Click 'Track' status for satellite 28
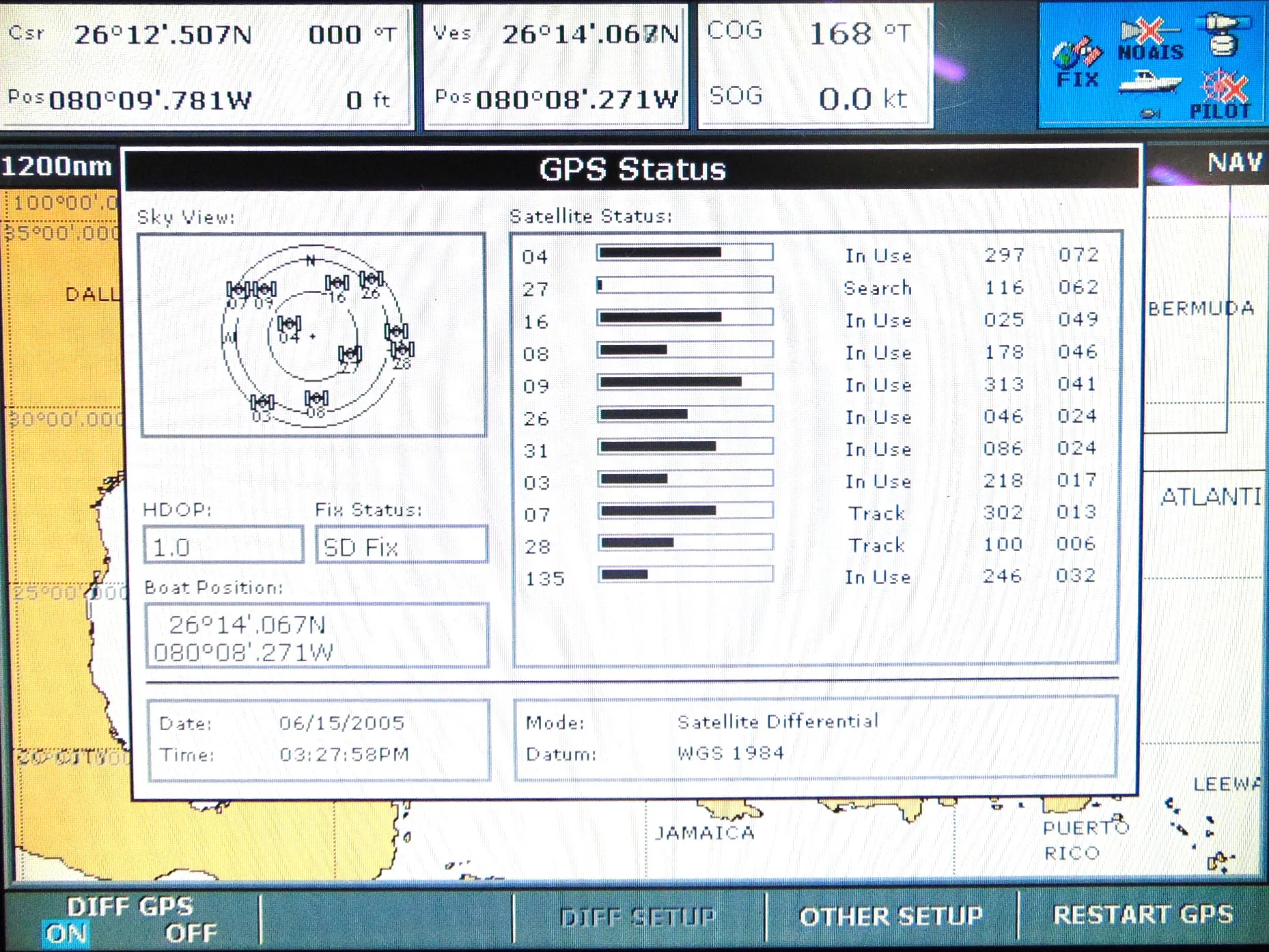1269x952 pixels. (x=877, y=546)
